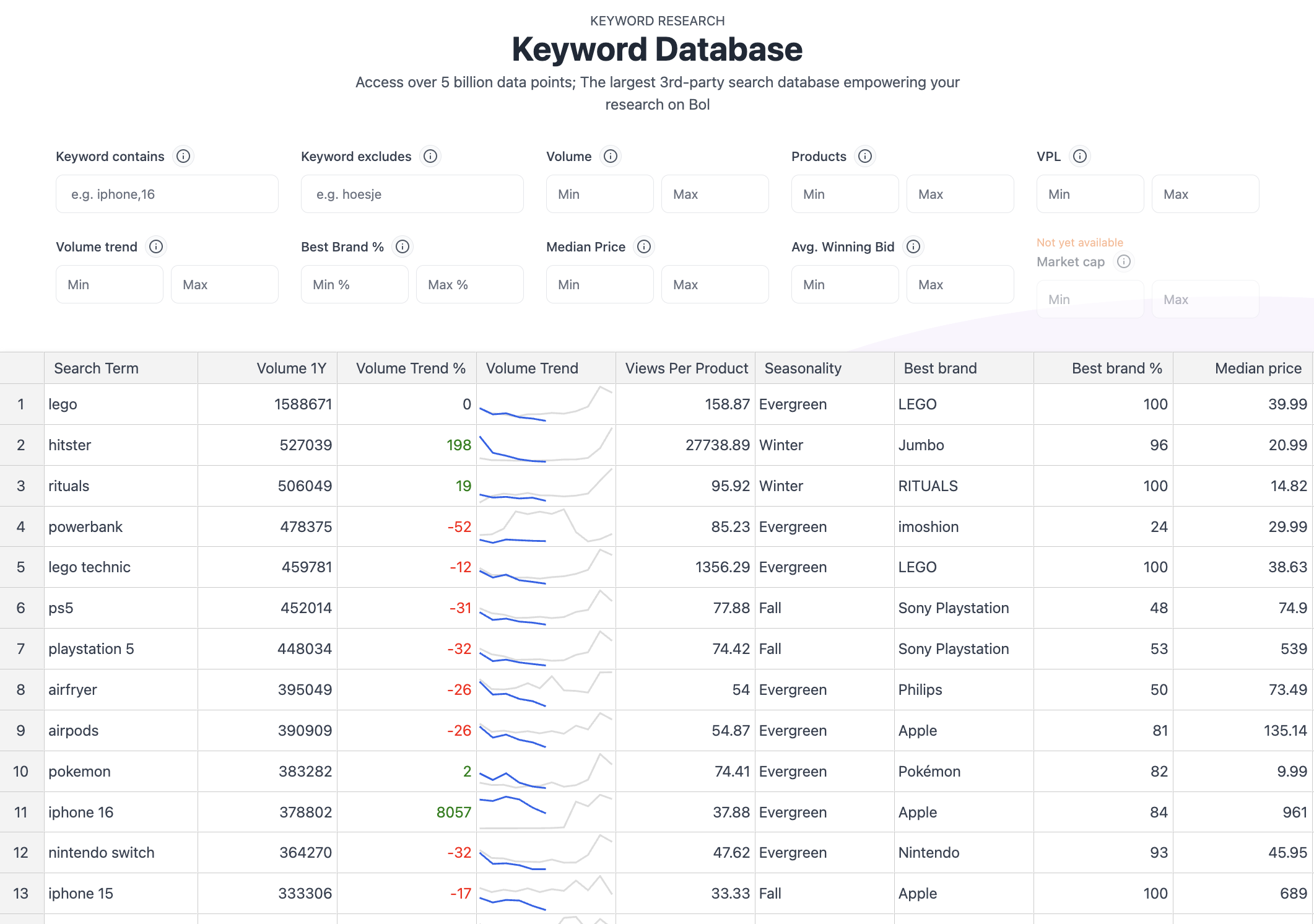Click the 'Pokémon' best brand cell
Image resolution: width=1314 pixels, height=924 pixels.
coord(964,772)
